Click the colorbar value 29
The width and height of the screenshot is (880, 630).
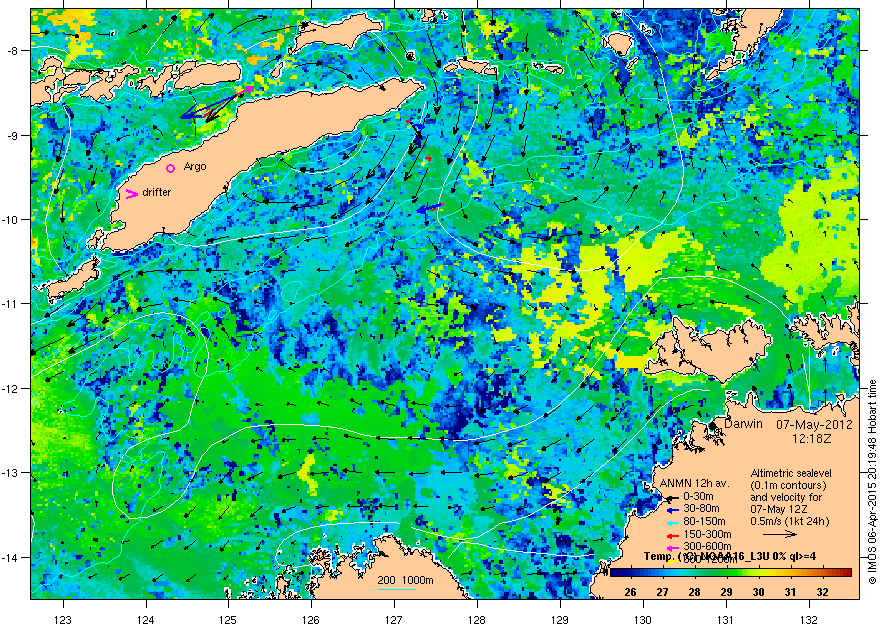point(727,592)
